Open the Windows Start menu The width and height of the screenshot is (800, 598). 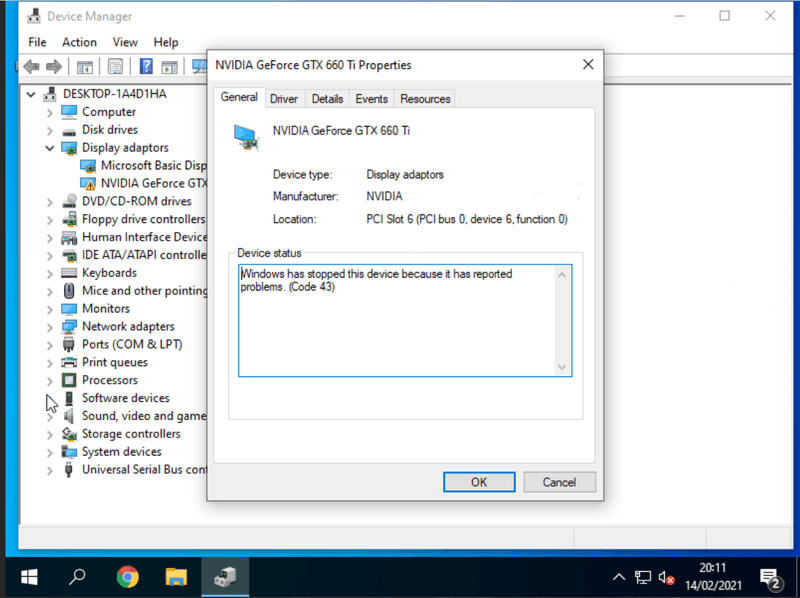click(x=29, y=577)
